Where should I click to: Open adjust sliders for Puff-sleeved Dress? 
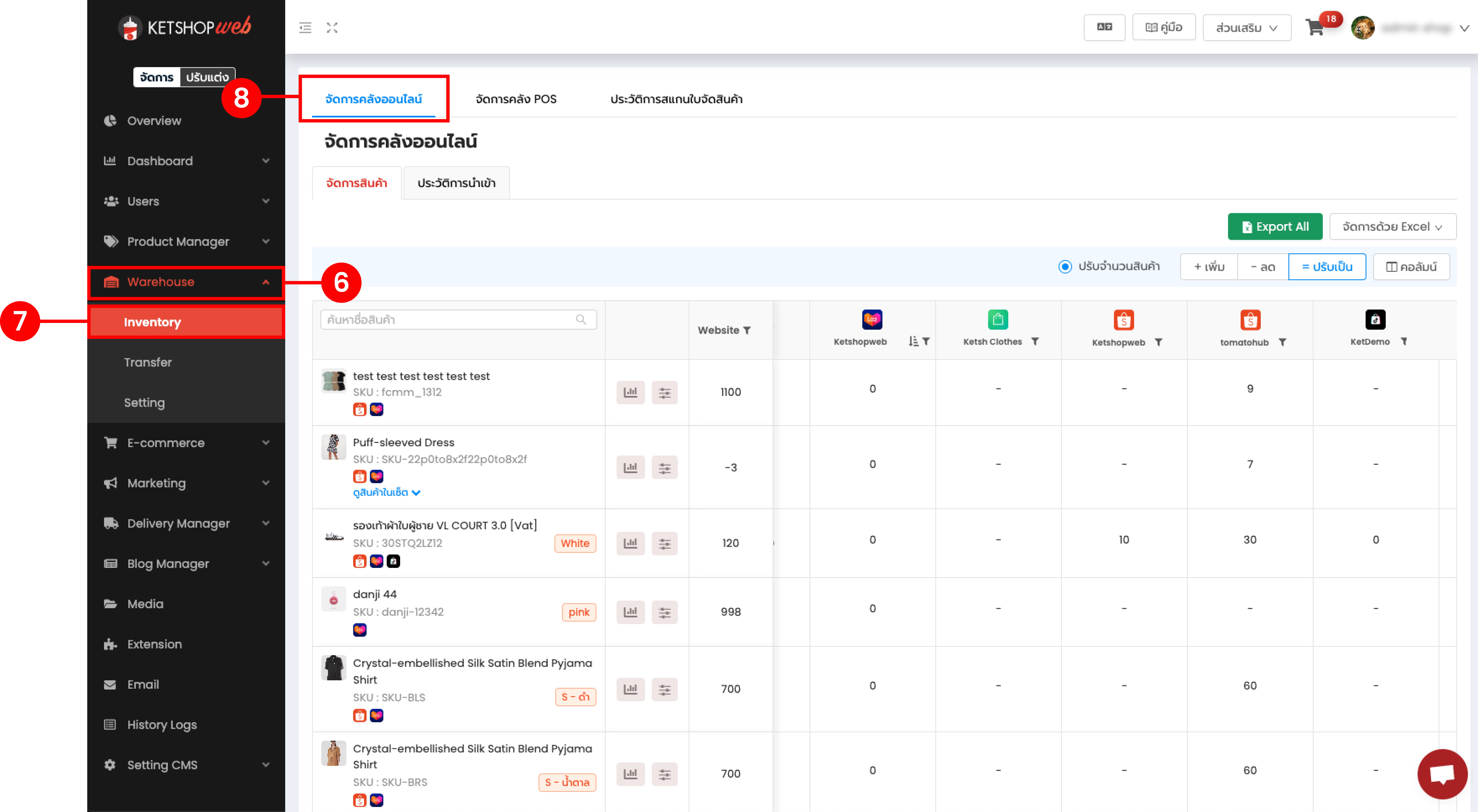point(664,468)
